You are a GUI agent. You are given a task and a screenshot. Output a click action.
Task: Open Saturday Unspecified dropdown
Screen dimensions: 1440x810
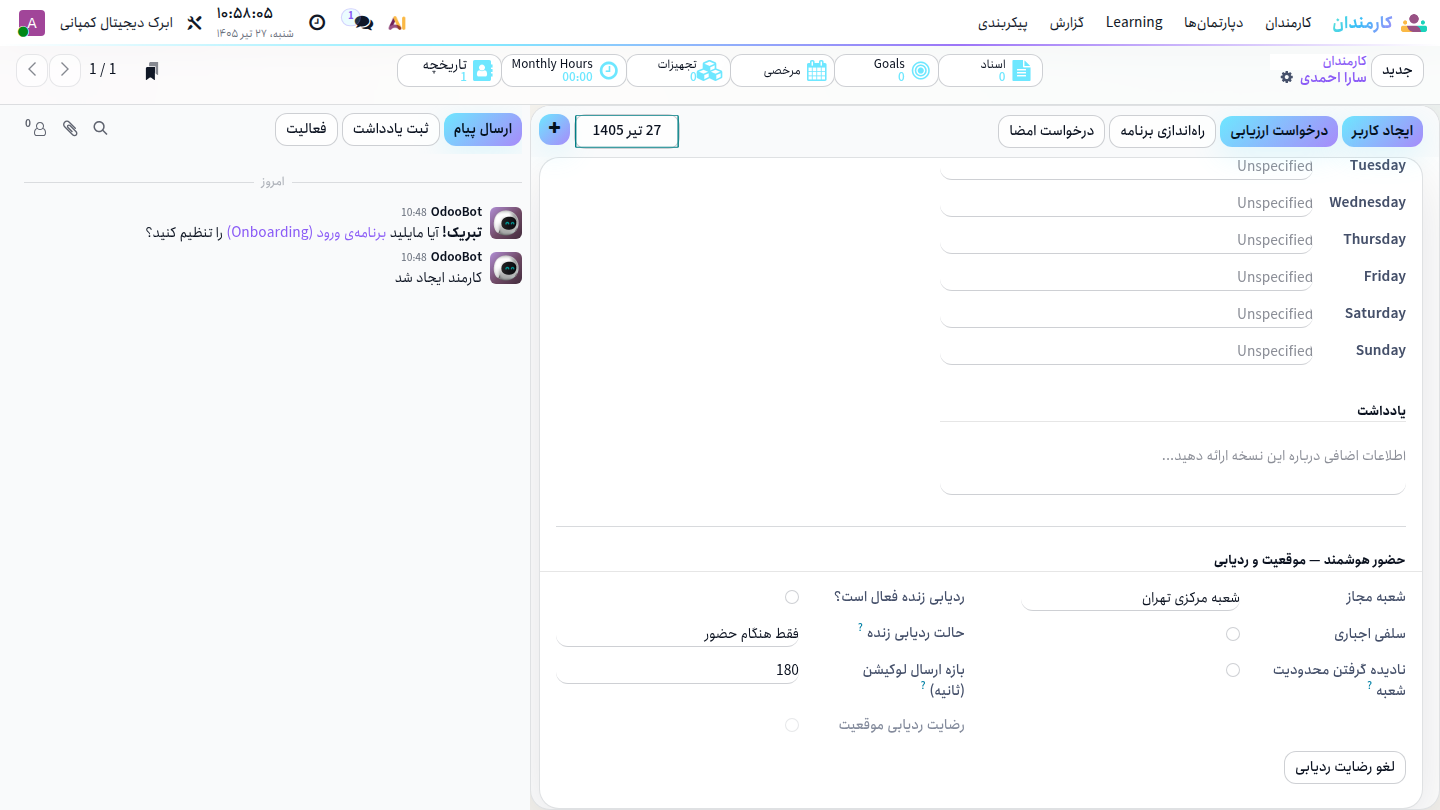[x=1126, y=314]
